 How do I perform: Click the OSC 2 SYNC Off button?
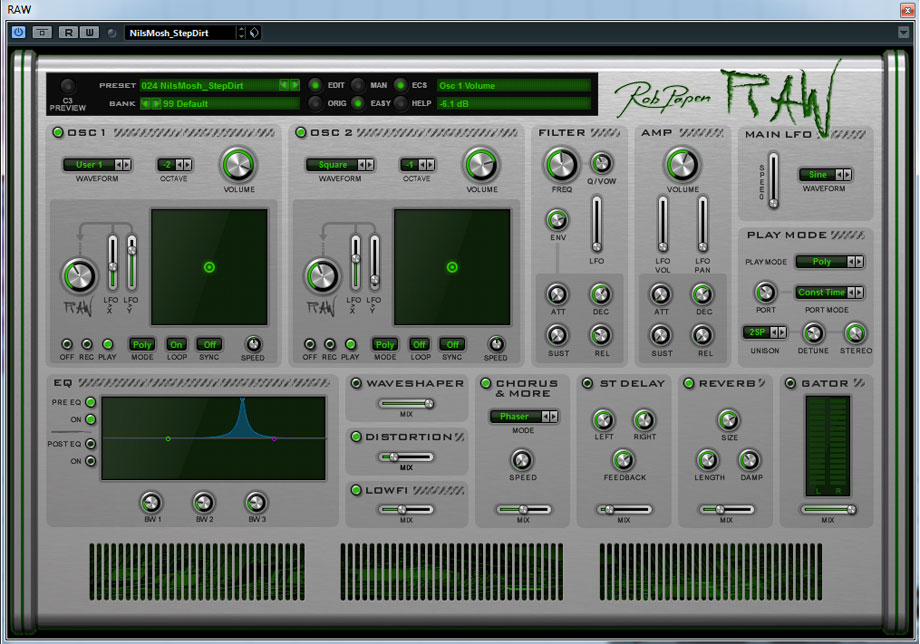453,344
